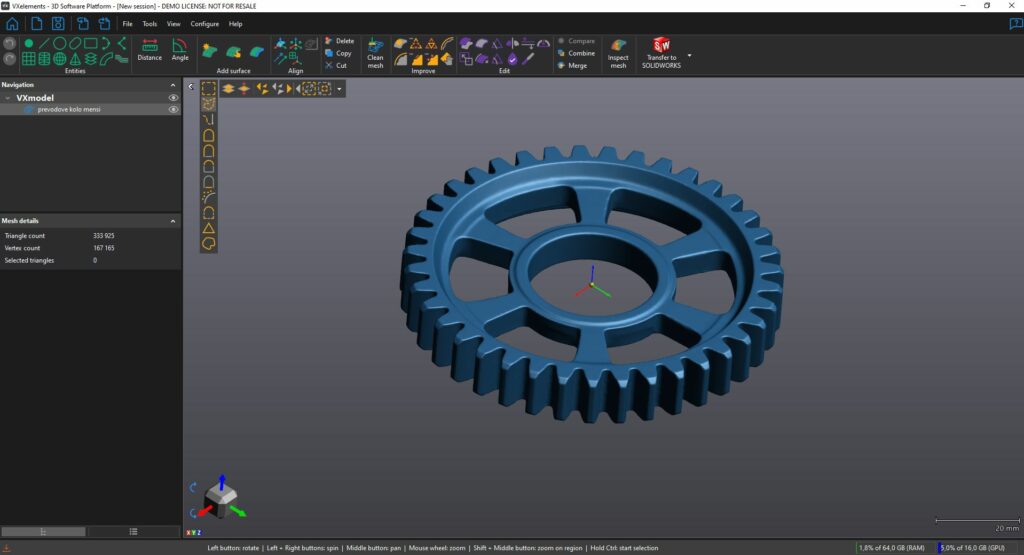This screenshot has width=1024, height=555.
Task: Select the Angle measurement tool
Action: tap(180, 50)
